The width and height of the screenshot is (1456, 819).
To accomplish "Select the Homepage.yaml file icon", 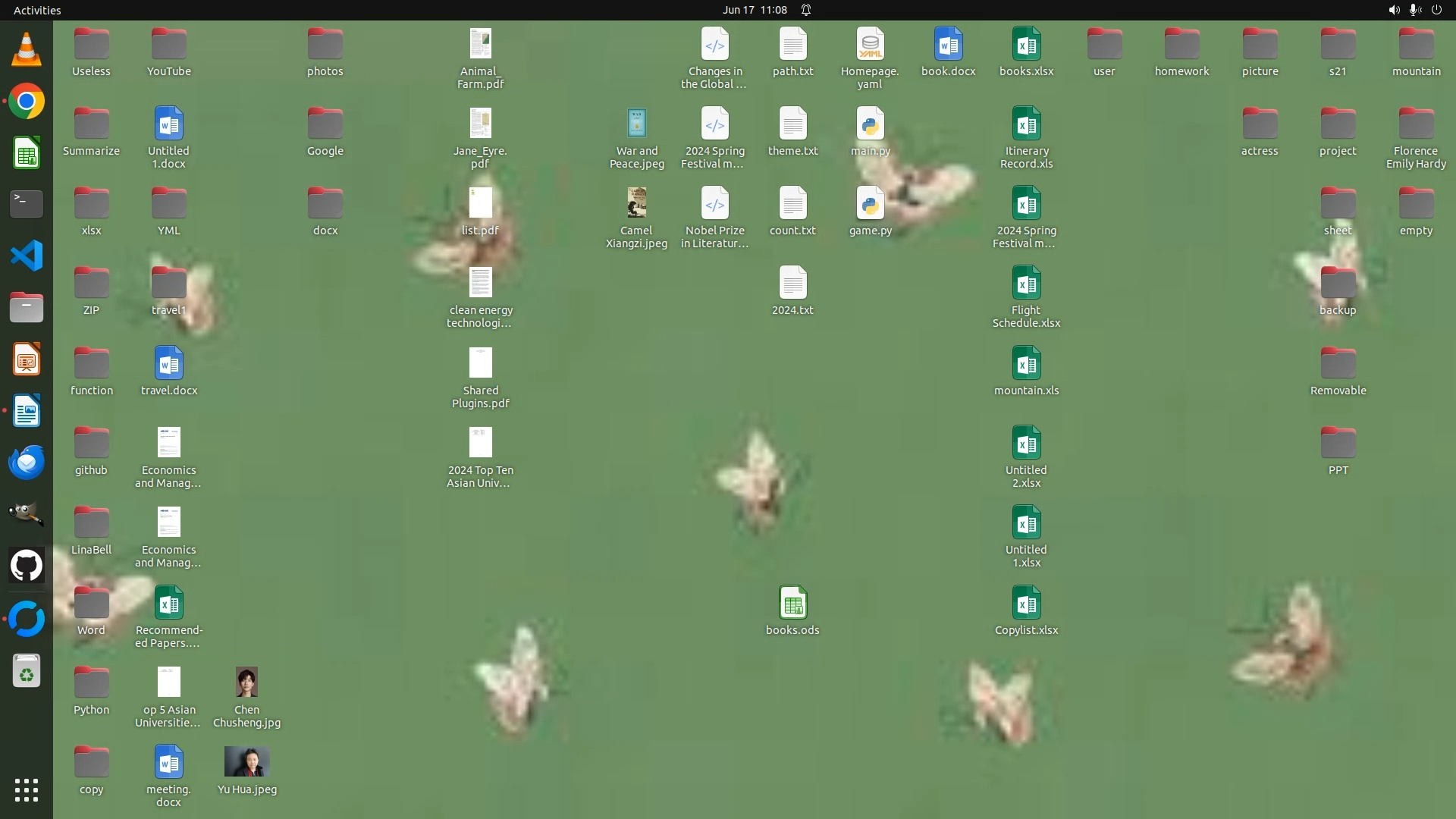I will pyautogui.click(x=870, y=45).
